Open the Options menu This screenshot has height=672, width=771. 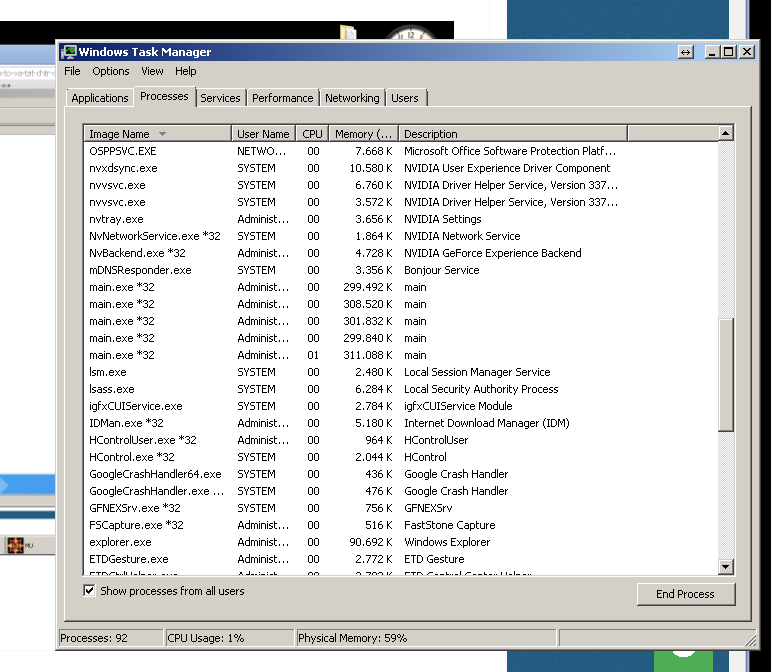[x=111, y=71]
